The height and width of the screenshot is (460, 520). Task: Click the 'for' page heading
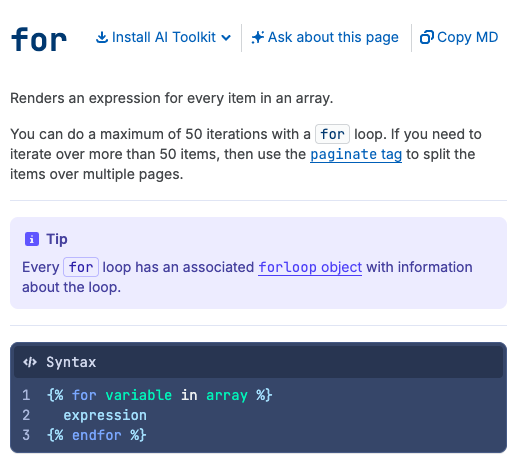(x=39, y=39)
